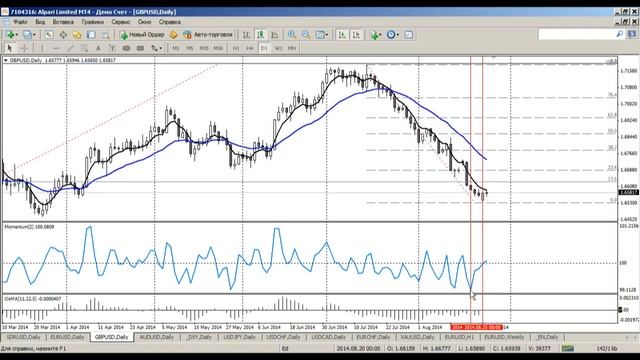
Task: Toggle the Terminal window icon
Action: pyautogui.click(x=91, y=35)
